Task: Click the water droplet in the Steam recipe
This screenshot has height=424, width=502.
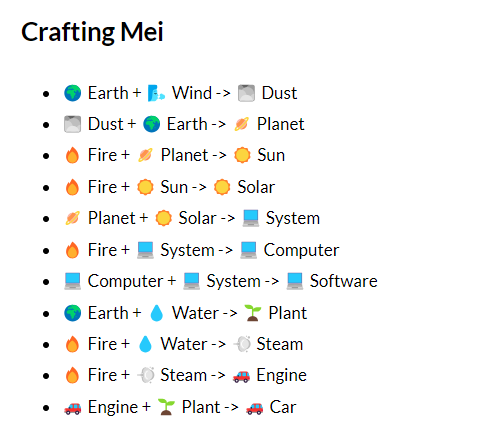Action: coord(145,344)
